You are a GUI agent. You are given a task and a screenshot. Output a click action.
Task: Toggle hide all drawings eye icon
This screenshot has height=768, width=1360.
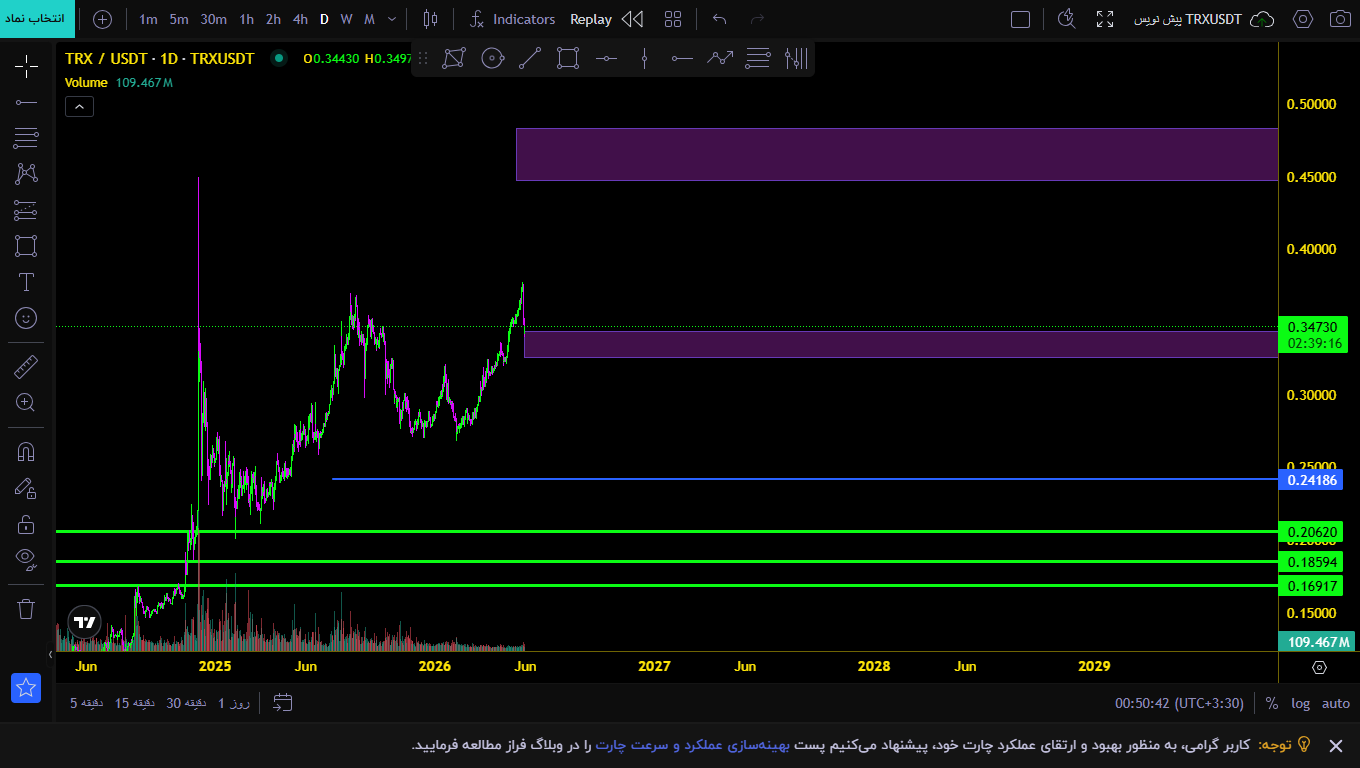pos(26,558)
